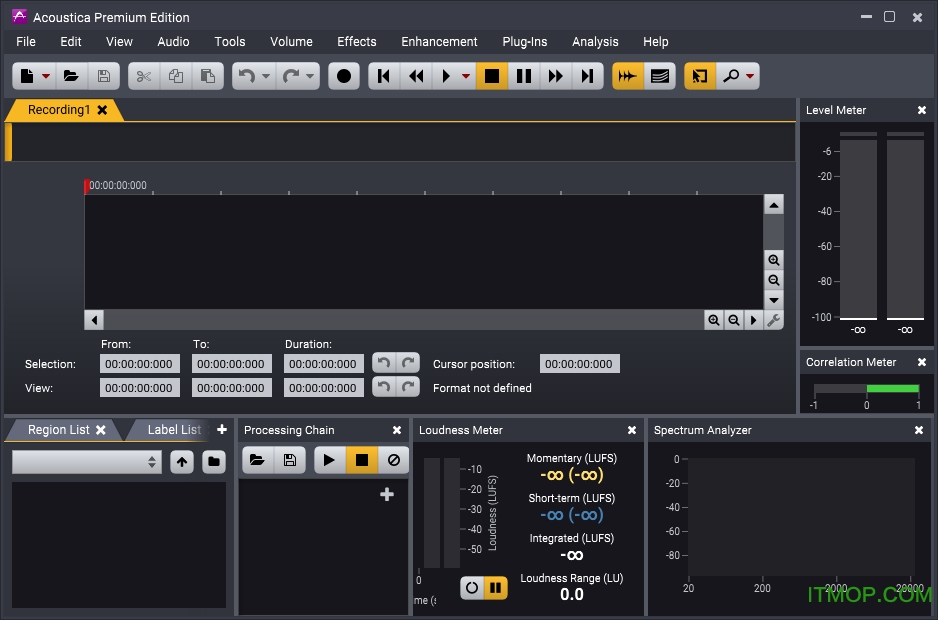Click the waveform view icon
The image size is (938, 620).
[x=628, y=75]
